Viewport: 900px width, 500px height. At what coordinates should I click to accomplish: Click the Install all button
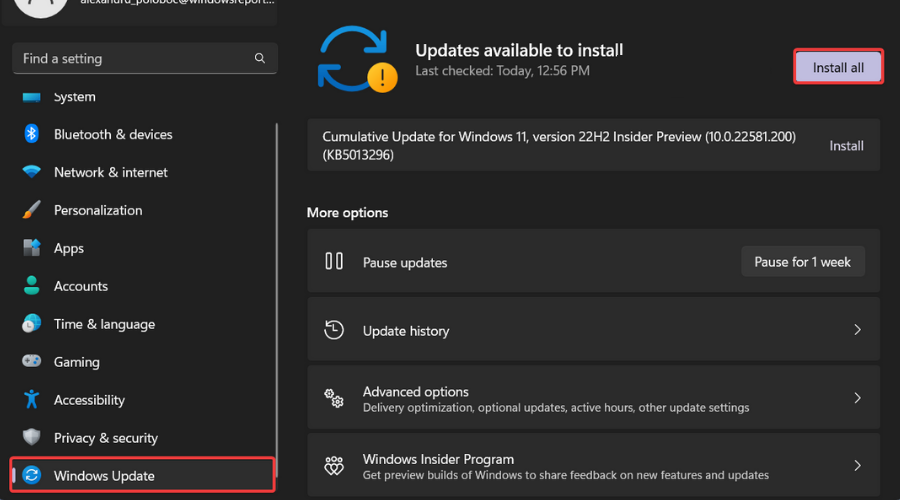tap(838, 67)
